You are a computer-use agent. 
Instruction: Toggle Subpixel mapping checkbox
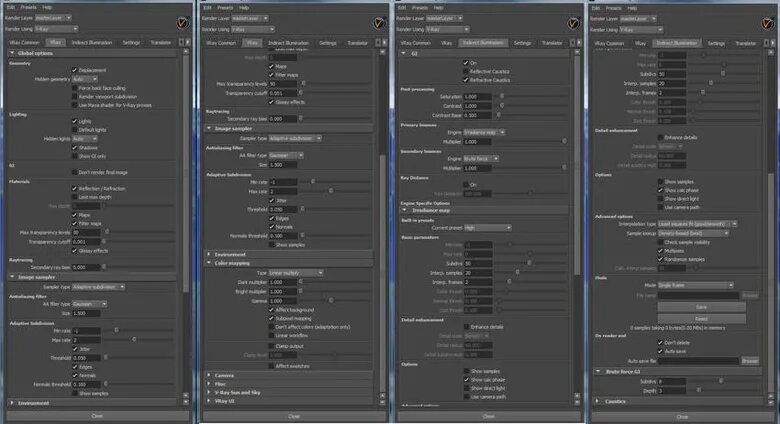[x=271, y=318]
